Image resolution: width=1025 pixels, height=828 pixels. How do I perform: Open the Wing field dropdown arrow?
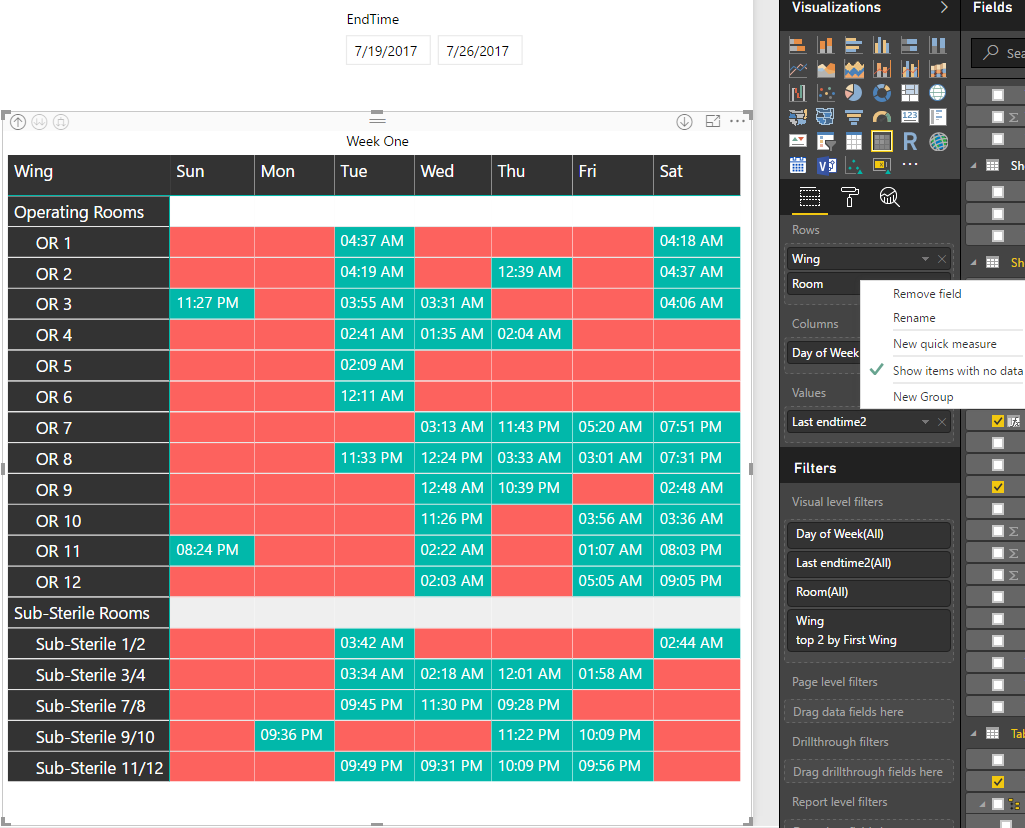point(925,259)
